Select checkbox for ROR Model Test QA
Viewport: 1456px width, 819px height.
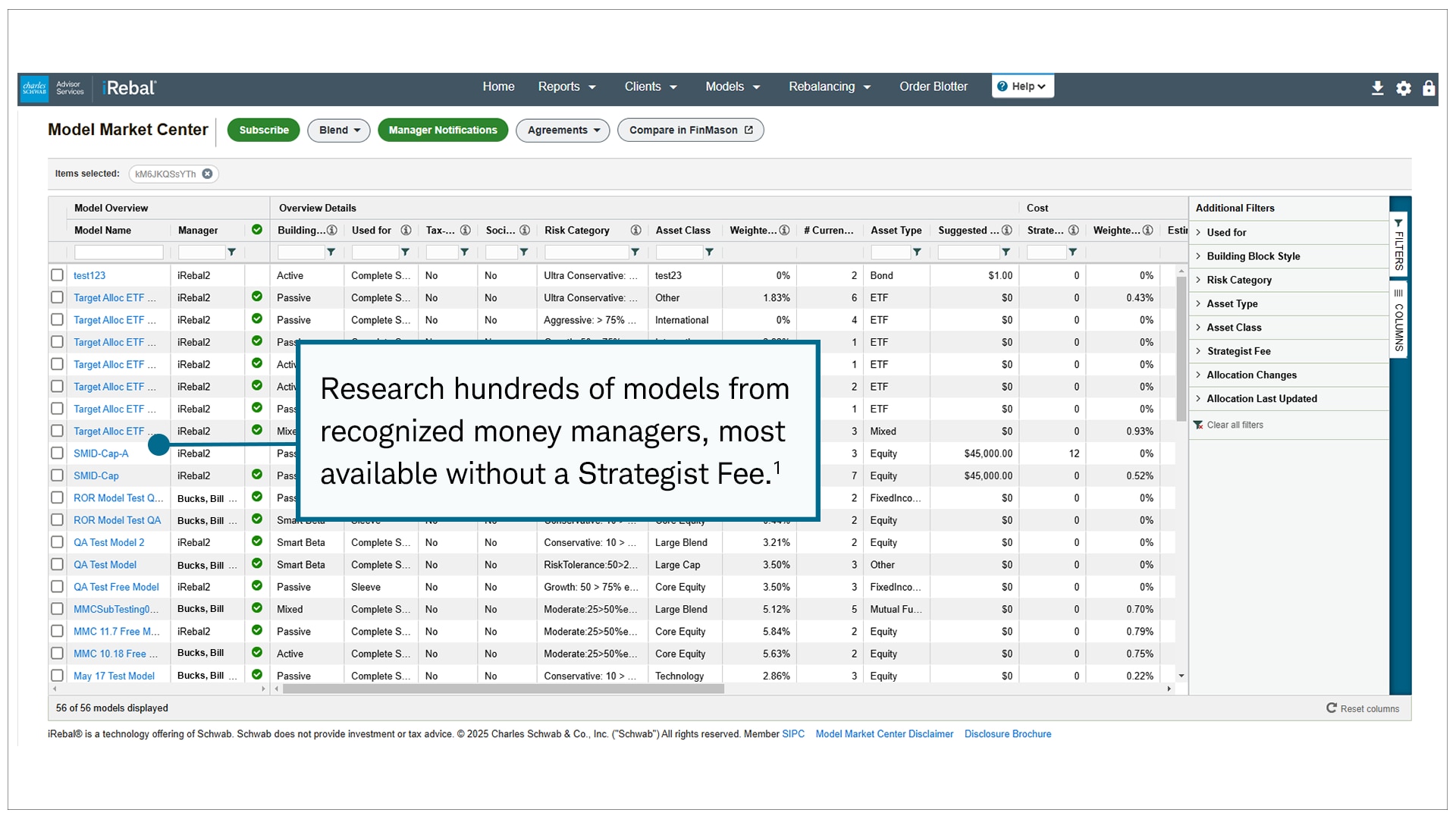coord(57,520)
